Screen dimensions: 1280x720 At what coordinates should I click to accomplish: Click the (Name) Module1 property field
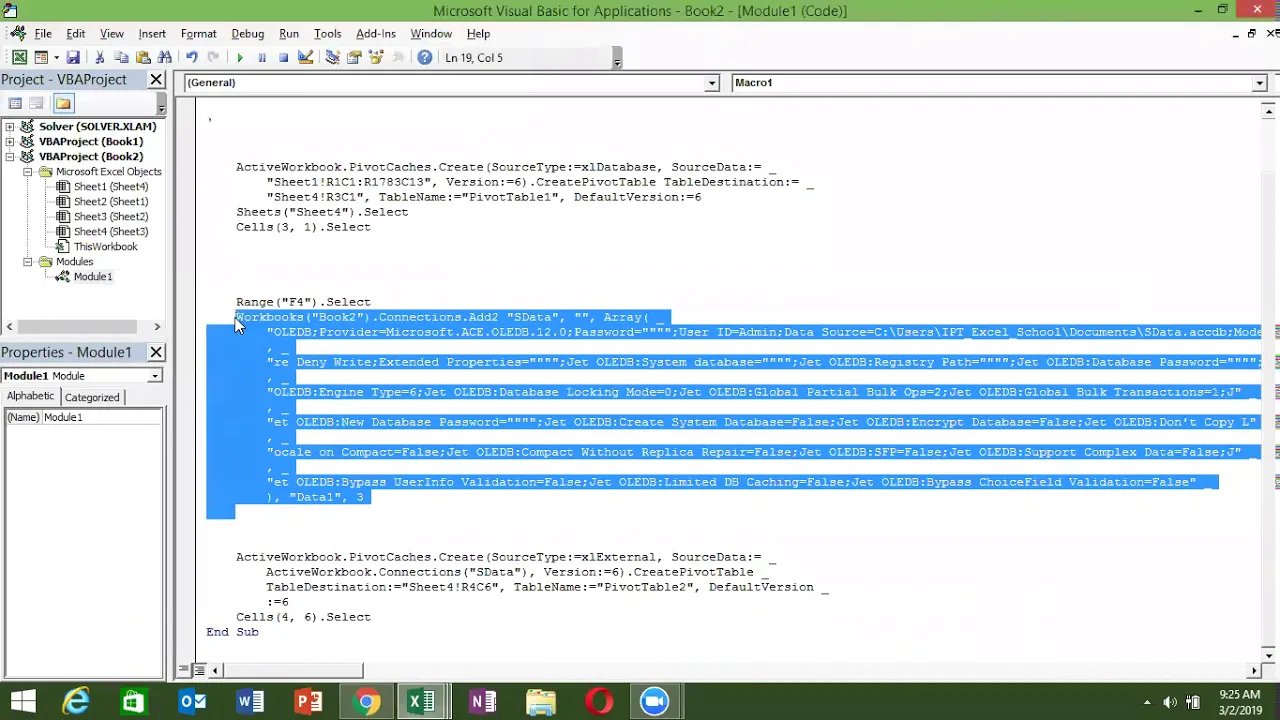pos(83,417)
